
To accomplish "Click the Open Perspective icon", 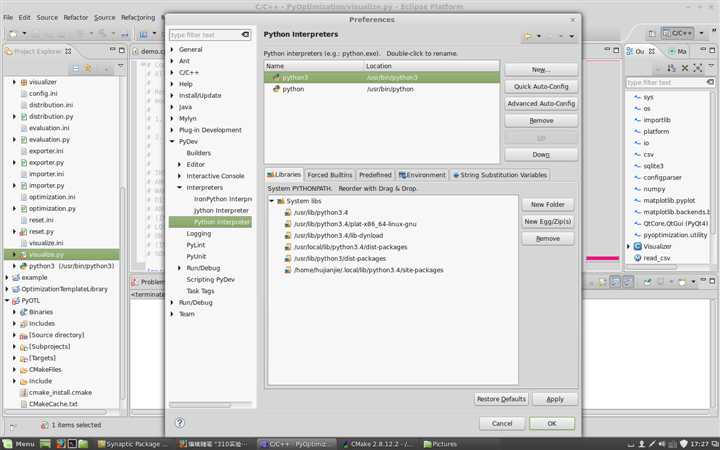I will (x=652, y=34).
